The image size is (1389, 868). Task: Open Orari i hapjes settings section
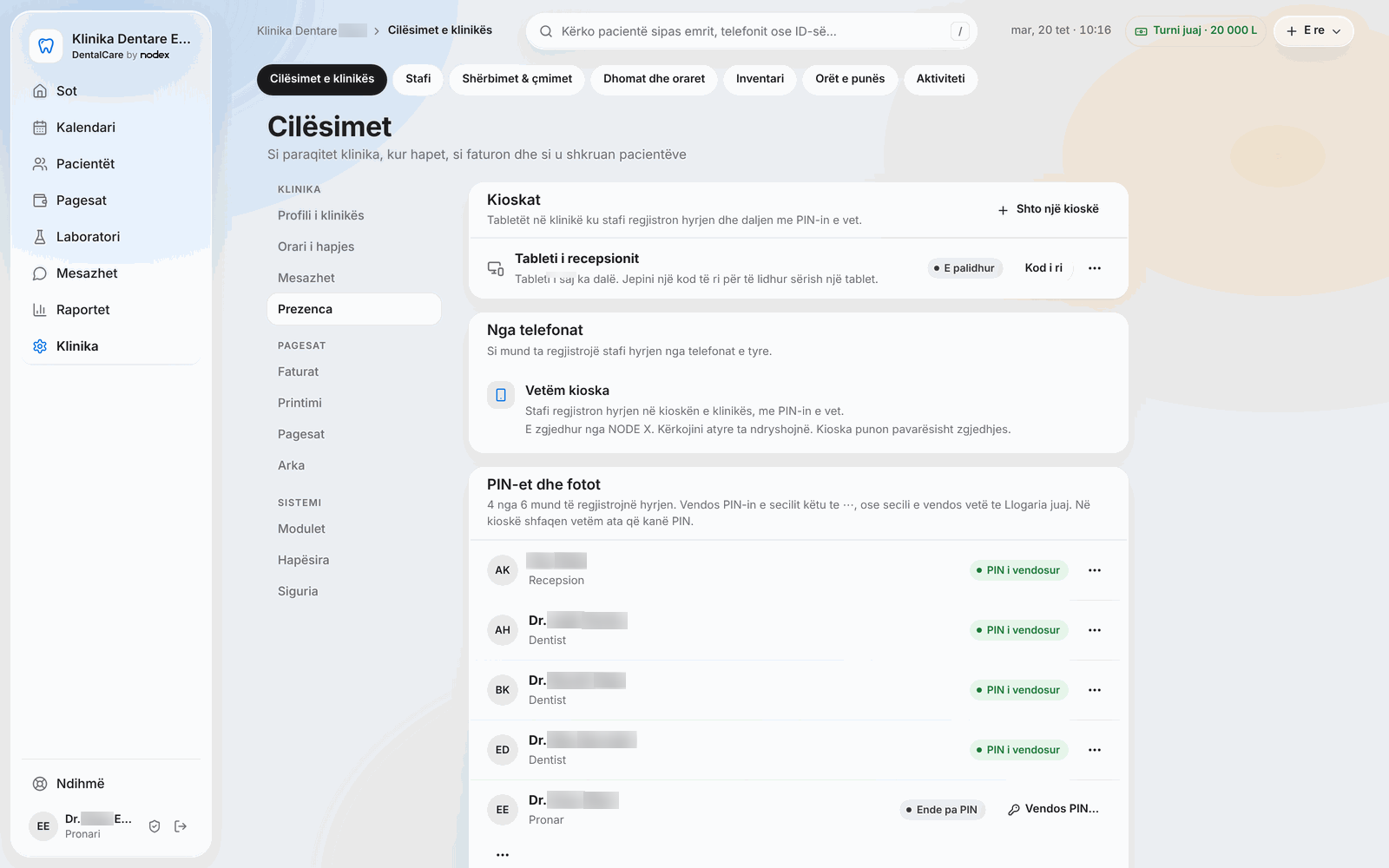coord(354,247)
